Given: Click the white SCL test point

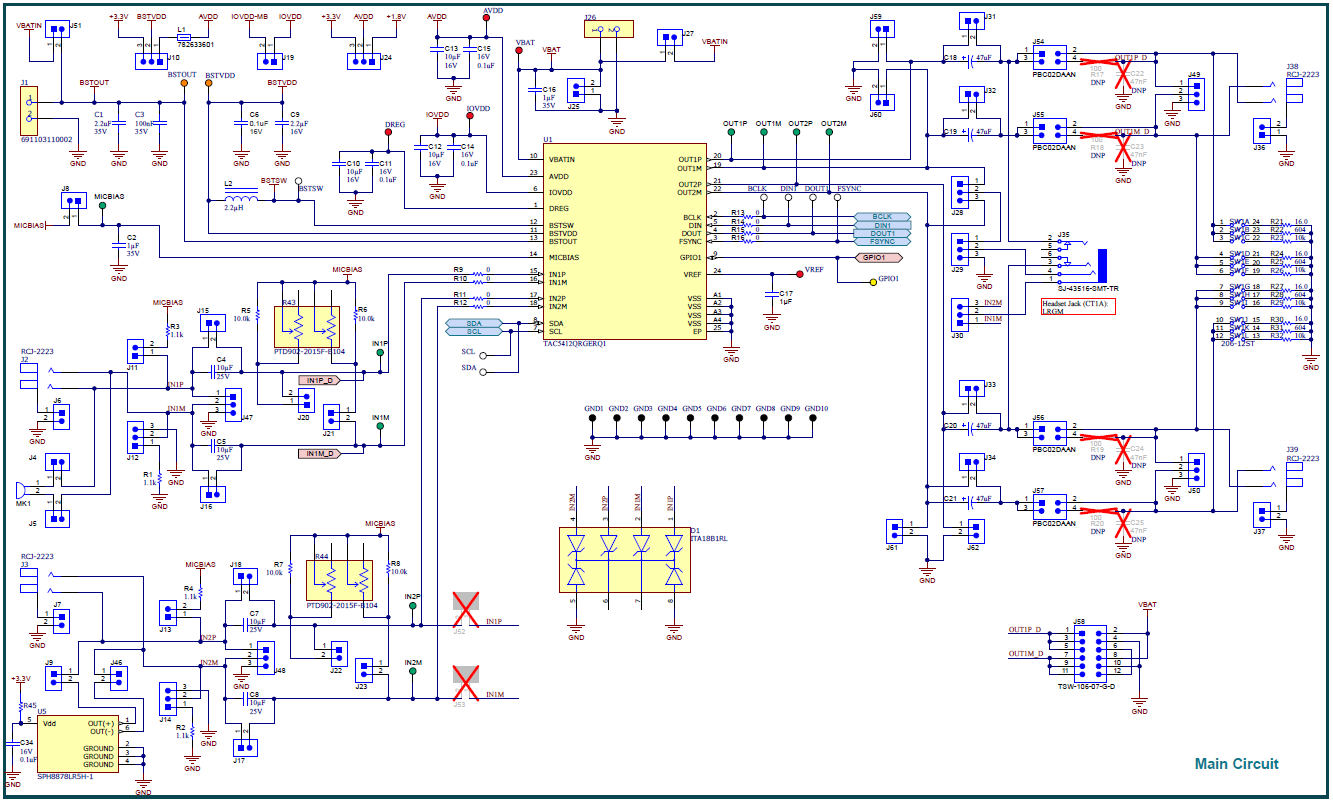Looking at the screenshot, I should (485, 355).
